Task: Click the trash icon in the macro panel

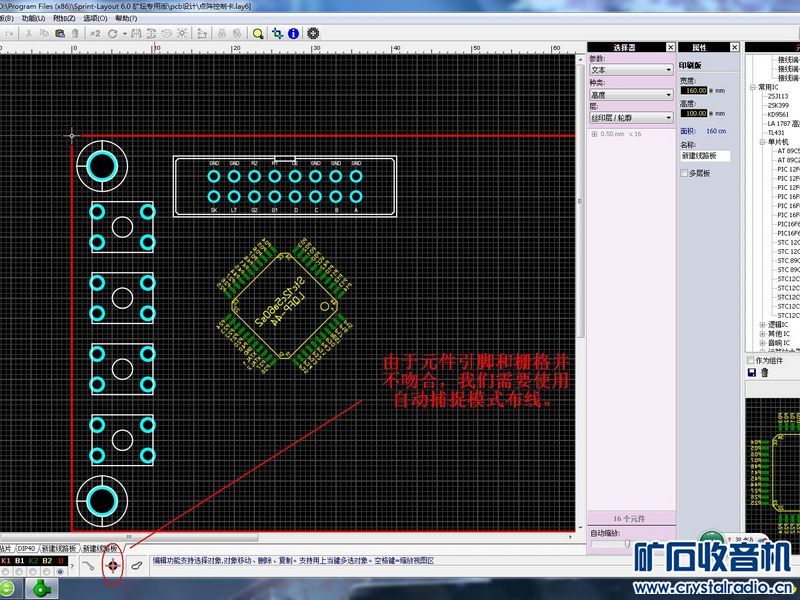Action: click(765, 372)
